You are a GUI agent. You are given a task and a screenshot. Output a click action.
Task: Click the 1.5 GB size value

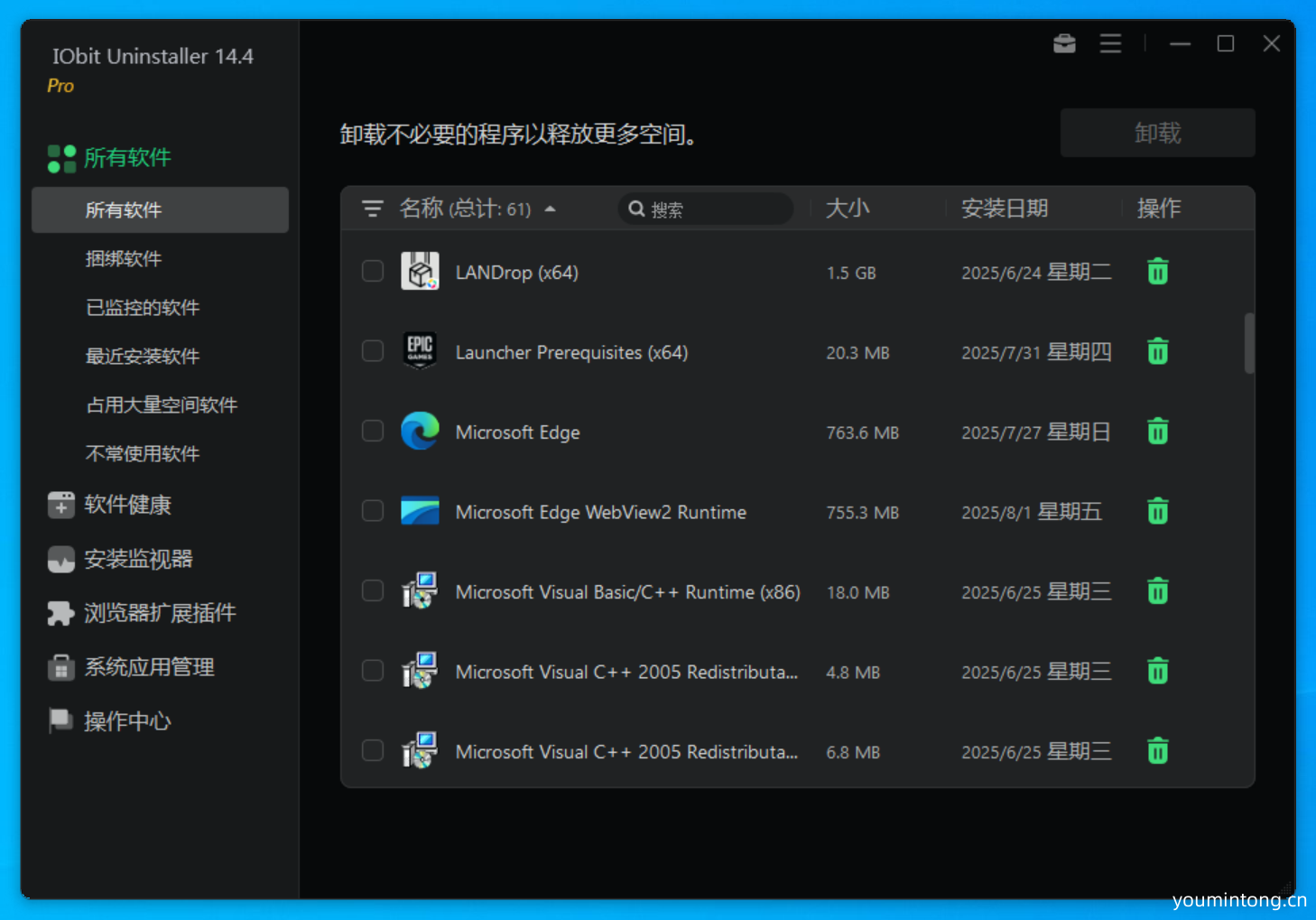tap(851, 273)
